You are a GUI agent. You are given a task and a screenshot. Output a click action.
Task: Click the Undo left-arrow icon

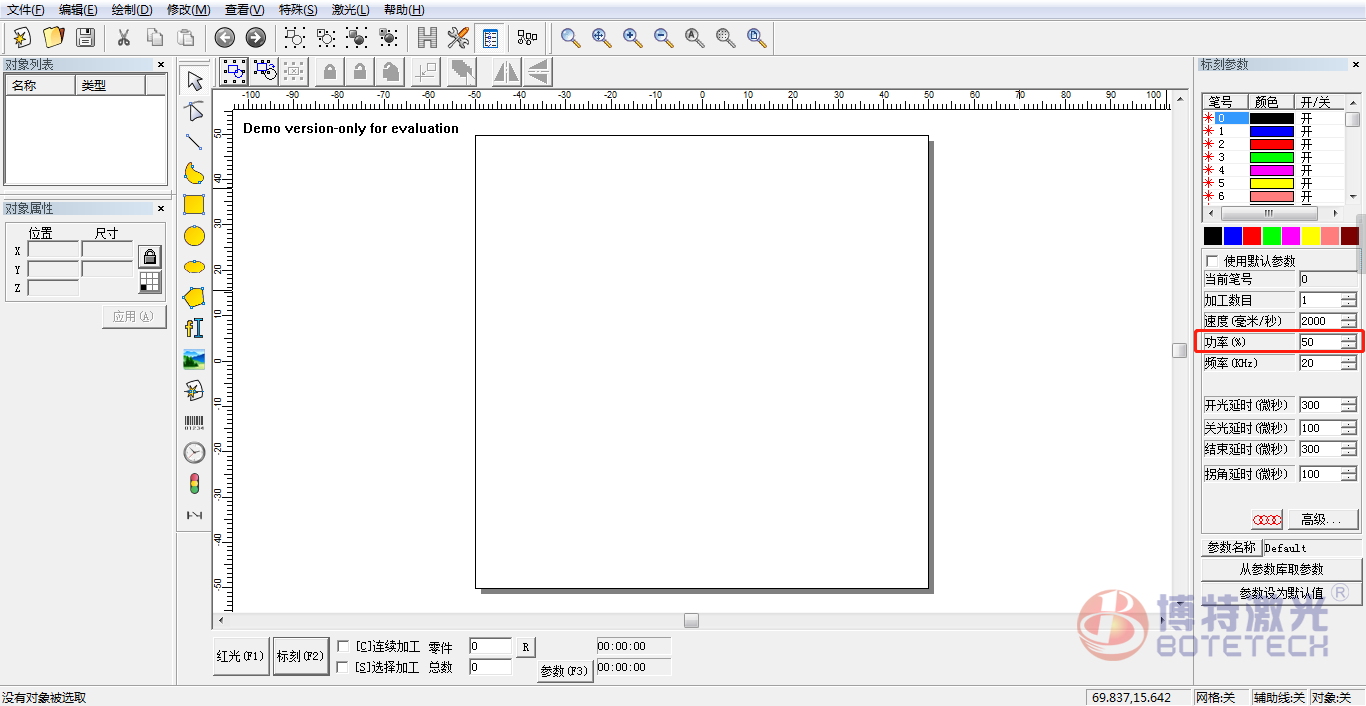pyautogui.click(x=225, y=38)
